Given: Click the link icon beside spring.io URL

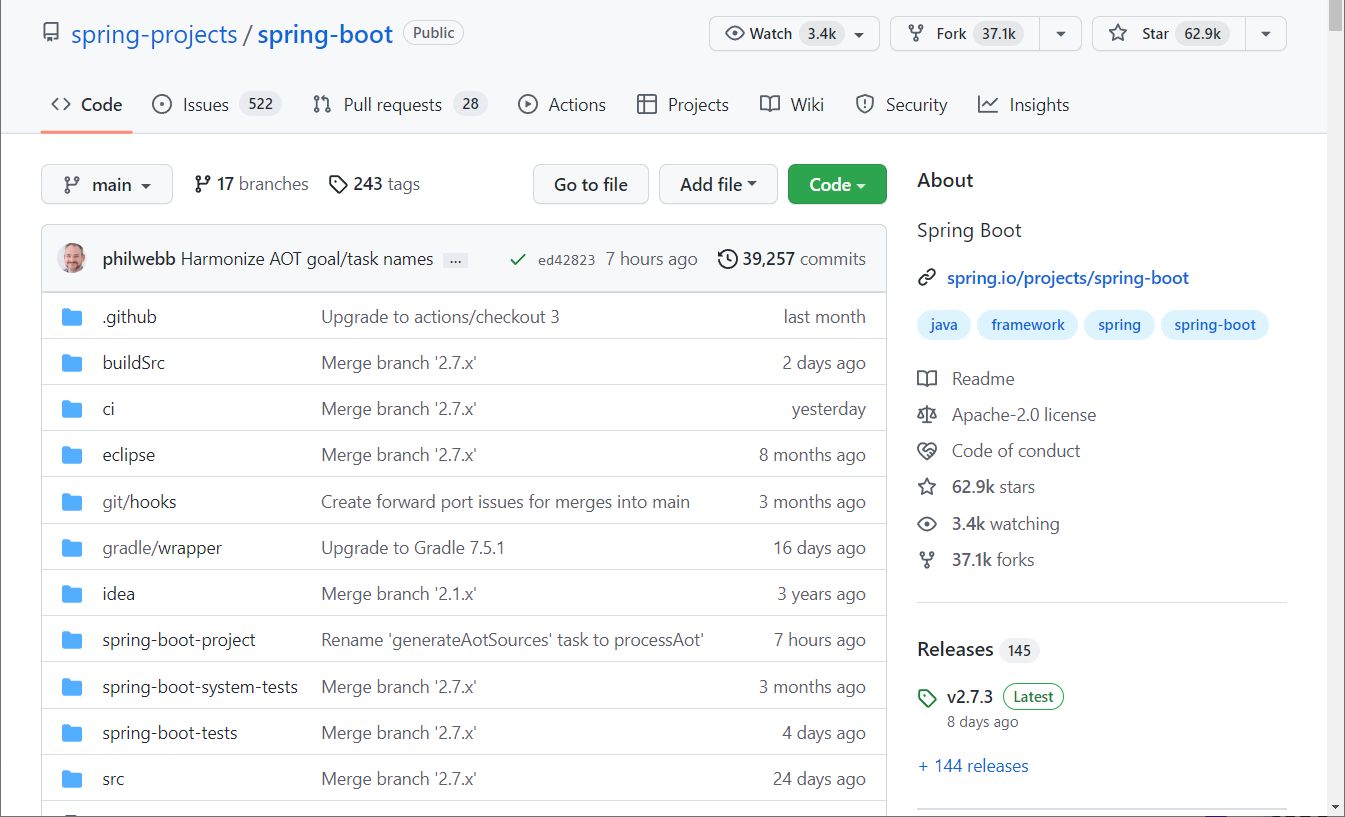Looking at the screenshot, I should click(x=928, y=277).
